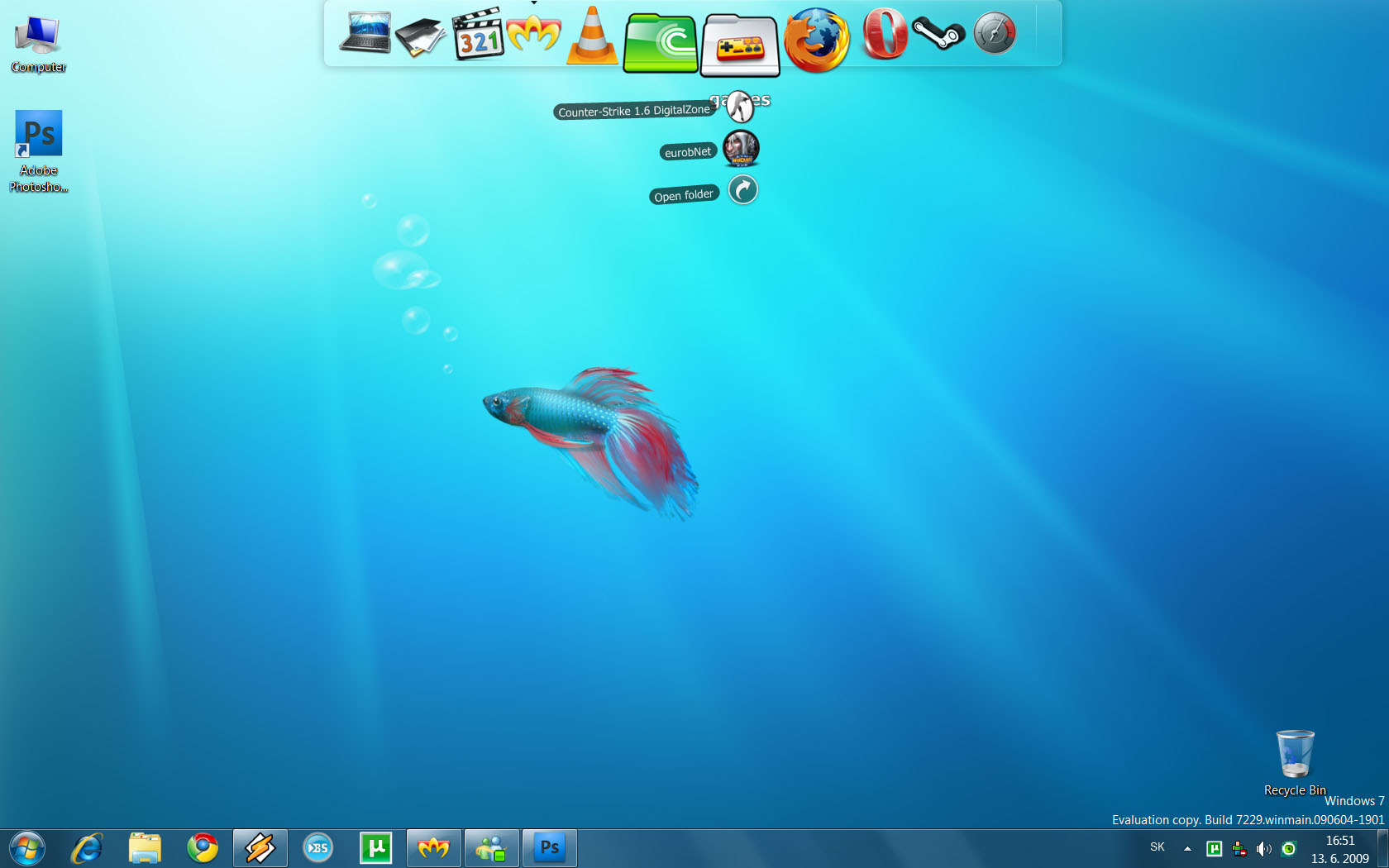Select the Recycle Bin desktop icon
1389x868 pixels.
[x=1295, y=763]
